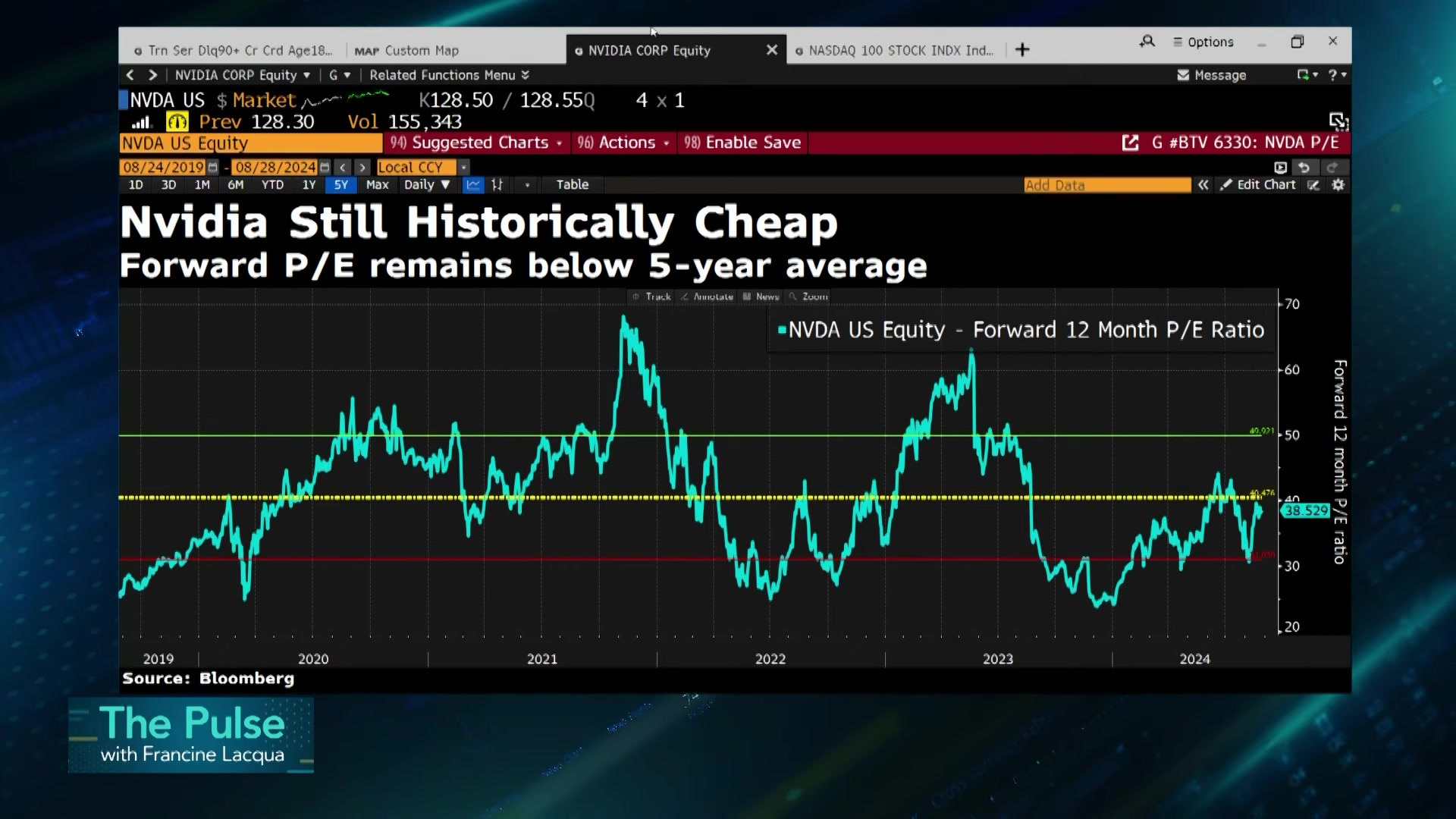Go back with the left navigation arrow
The height and width of the screenshot is (819, 1456).
[x=130, y=75]
